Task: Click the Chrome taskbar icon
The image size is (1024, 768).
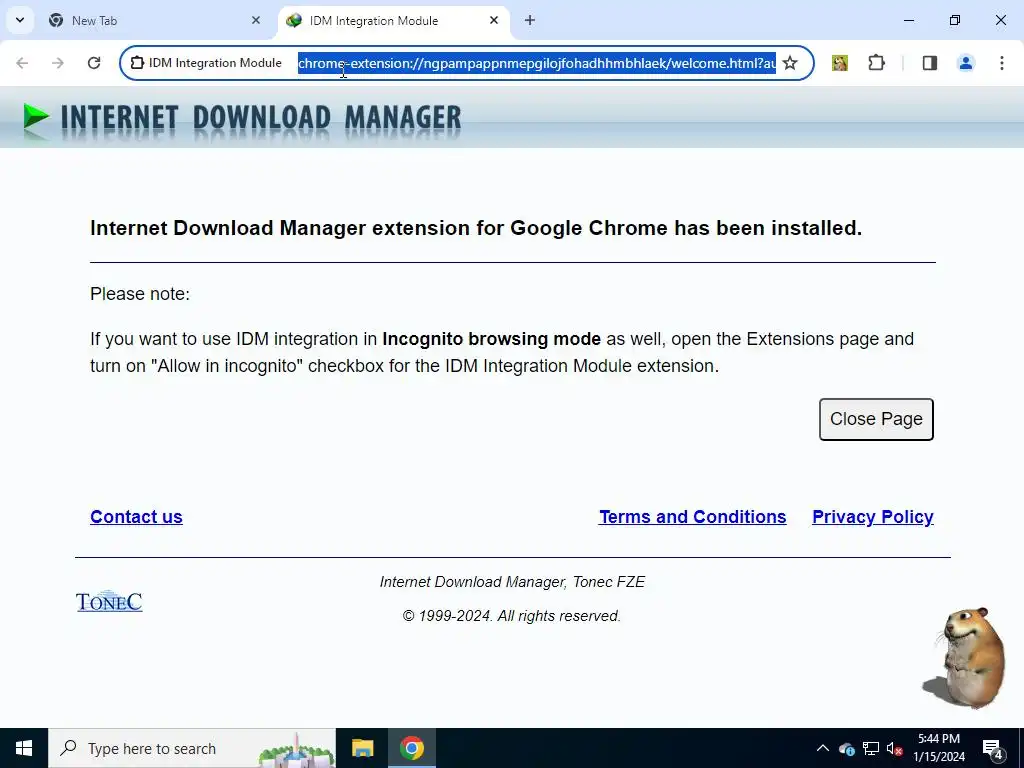Action: coord(412,748)
